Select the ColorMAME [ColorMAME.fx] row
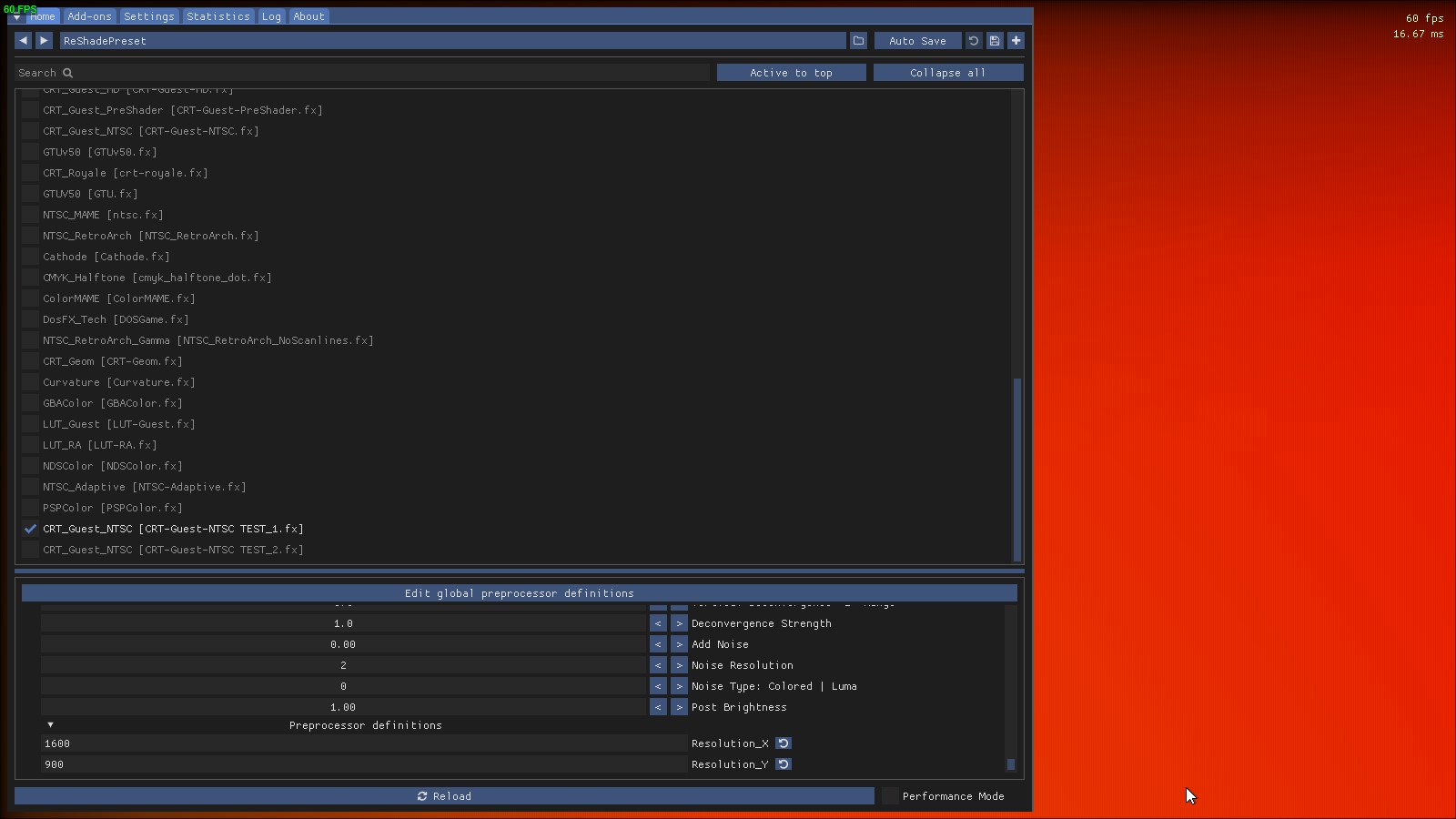This screenshot has width=1456, height=819. click(119, 298)
